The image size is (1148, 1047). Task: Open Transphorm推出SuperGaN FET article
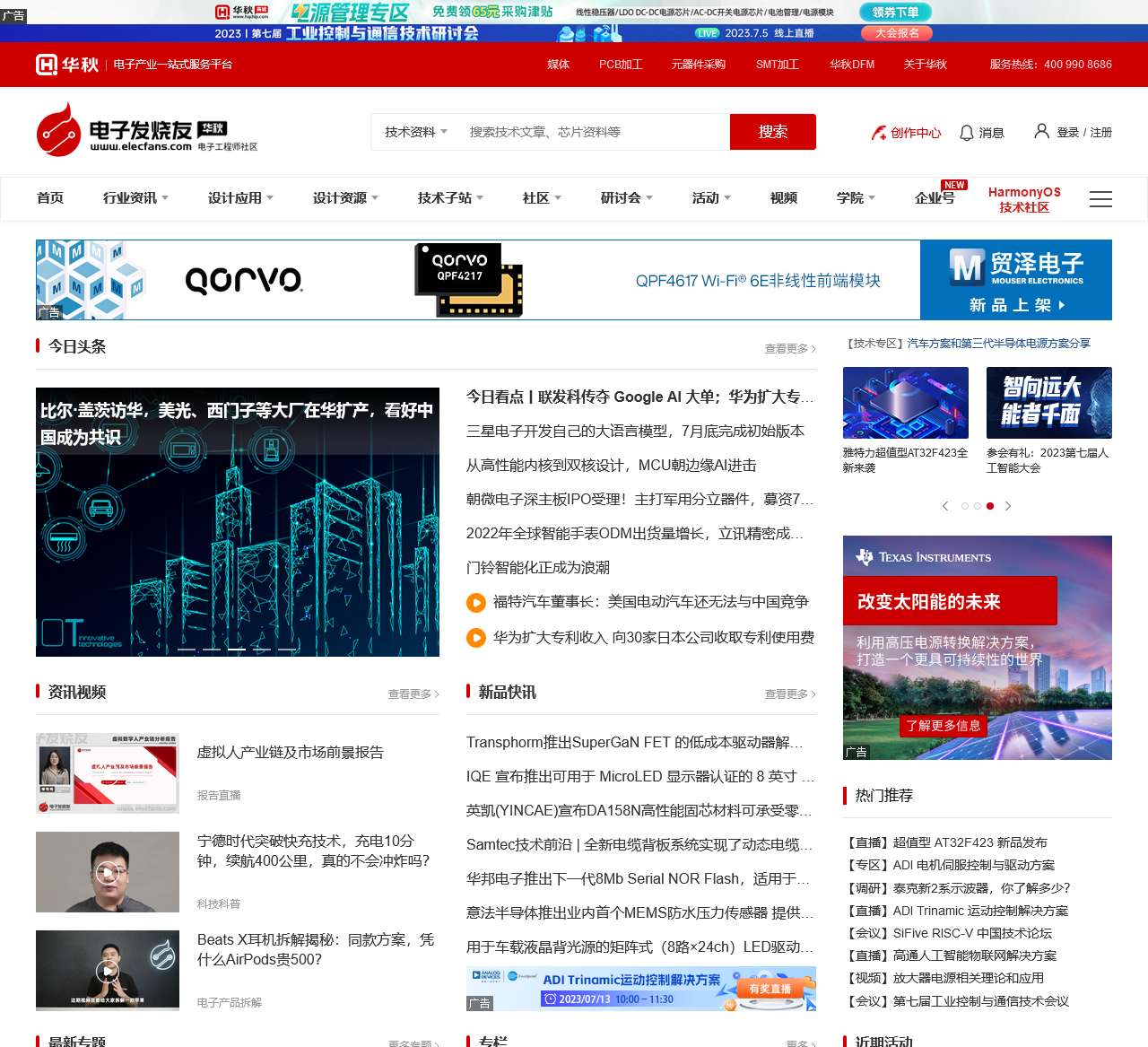pos(635,743)
